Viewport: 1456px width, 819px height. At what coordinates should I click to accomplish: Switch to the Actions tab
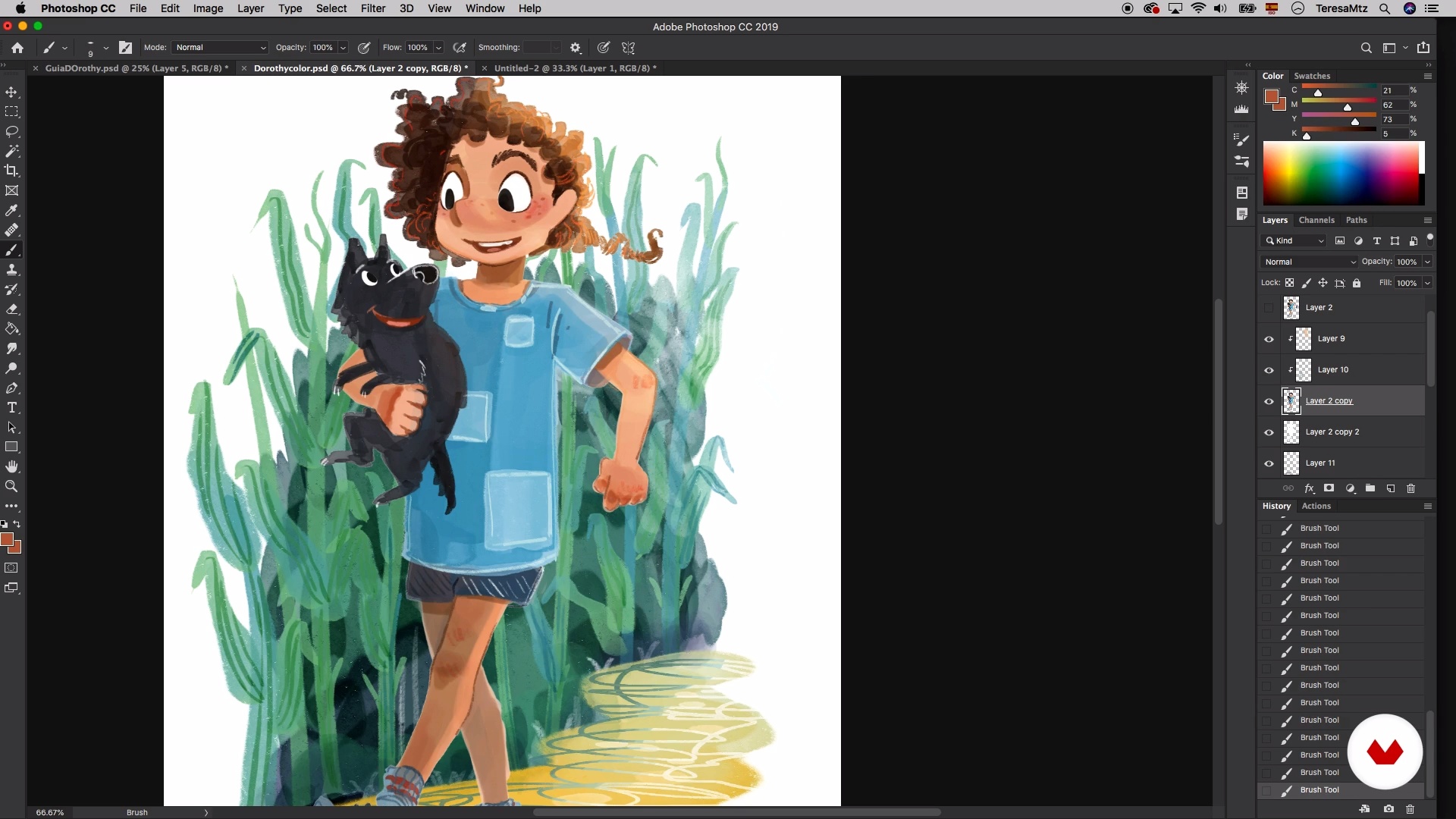pos(1316,506)
